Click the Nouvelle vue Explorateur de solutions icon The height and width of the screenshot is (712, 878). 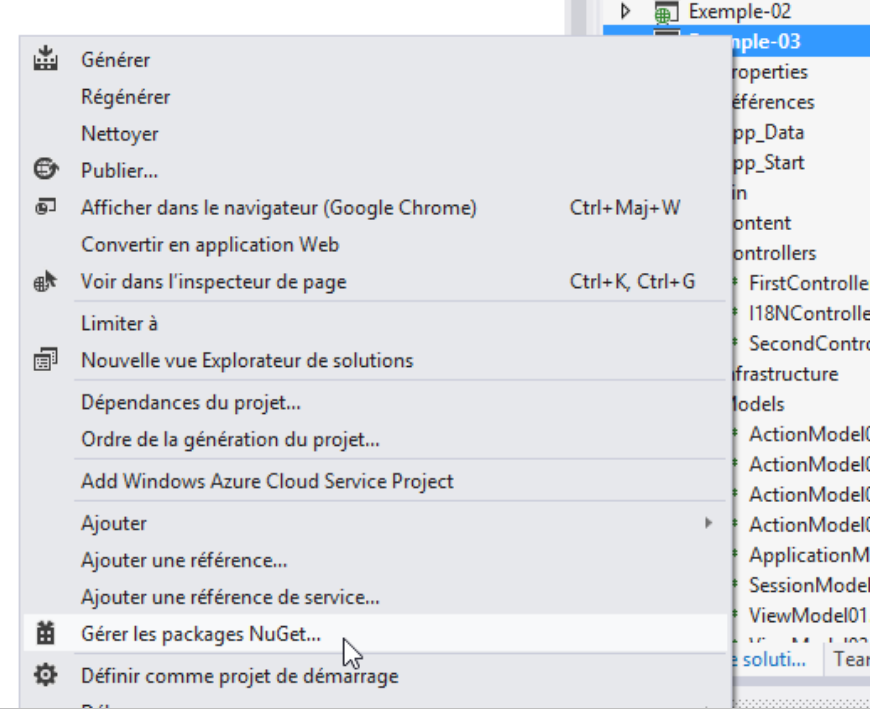[46, 360]
